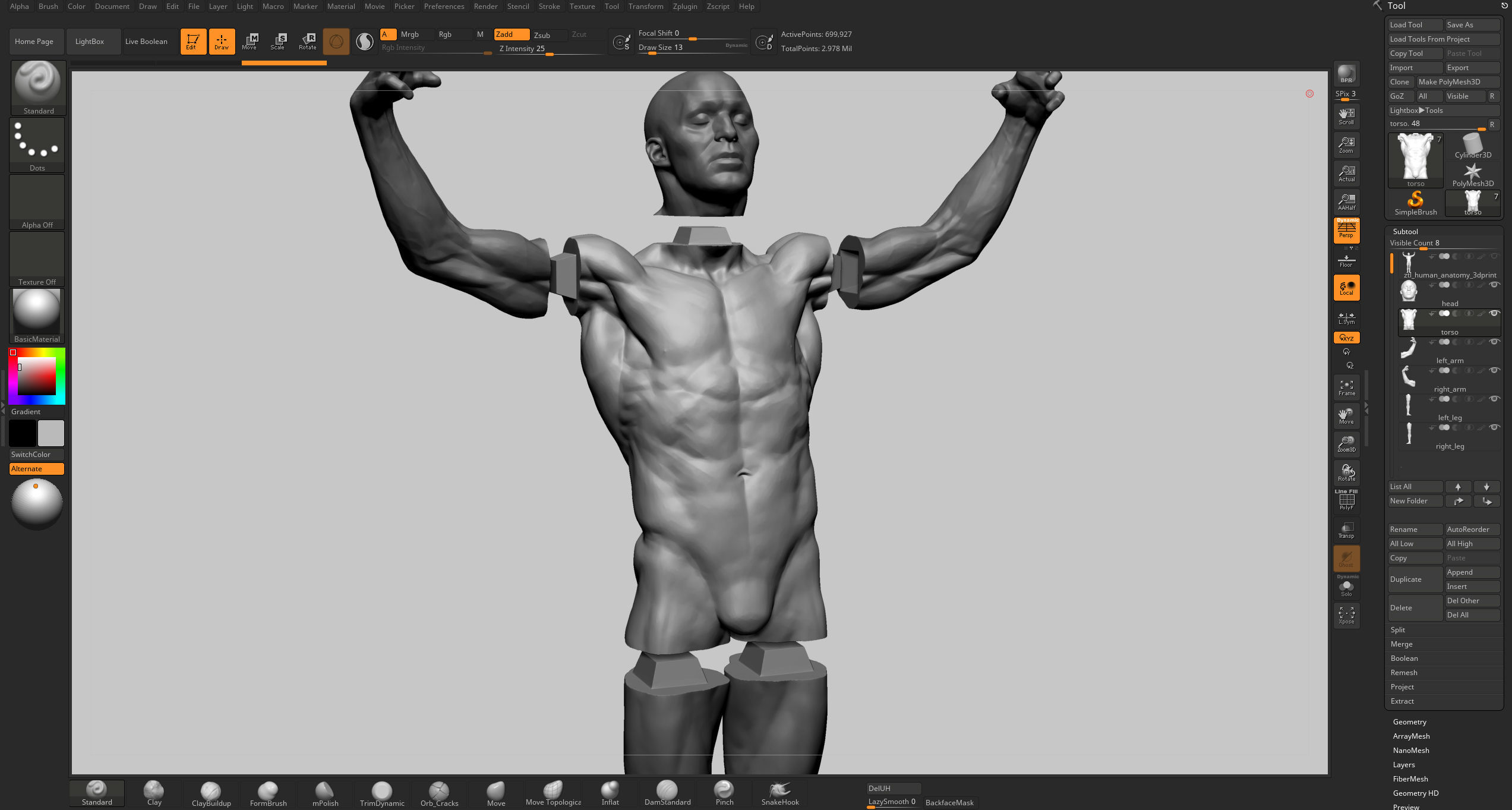Viewport: 1512px width, 810px height.
Task: Open the Standard brush picker thumbnail
Action: pyautogui.click(x=38, y=87)
